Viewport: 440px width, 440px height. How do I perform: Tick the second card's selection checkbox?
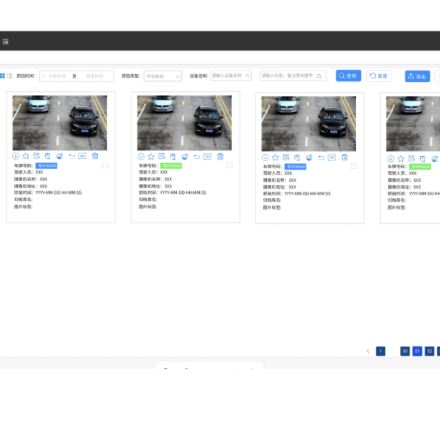pos(229,165)
